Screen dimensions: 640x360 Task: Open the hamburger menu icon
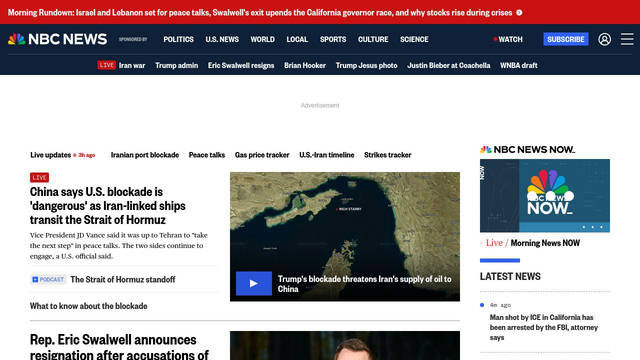[x=627, y=39]
